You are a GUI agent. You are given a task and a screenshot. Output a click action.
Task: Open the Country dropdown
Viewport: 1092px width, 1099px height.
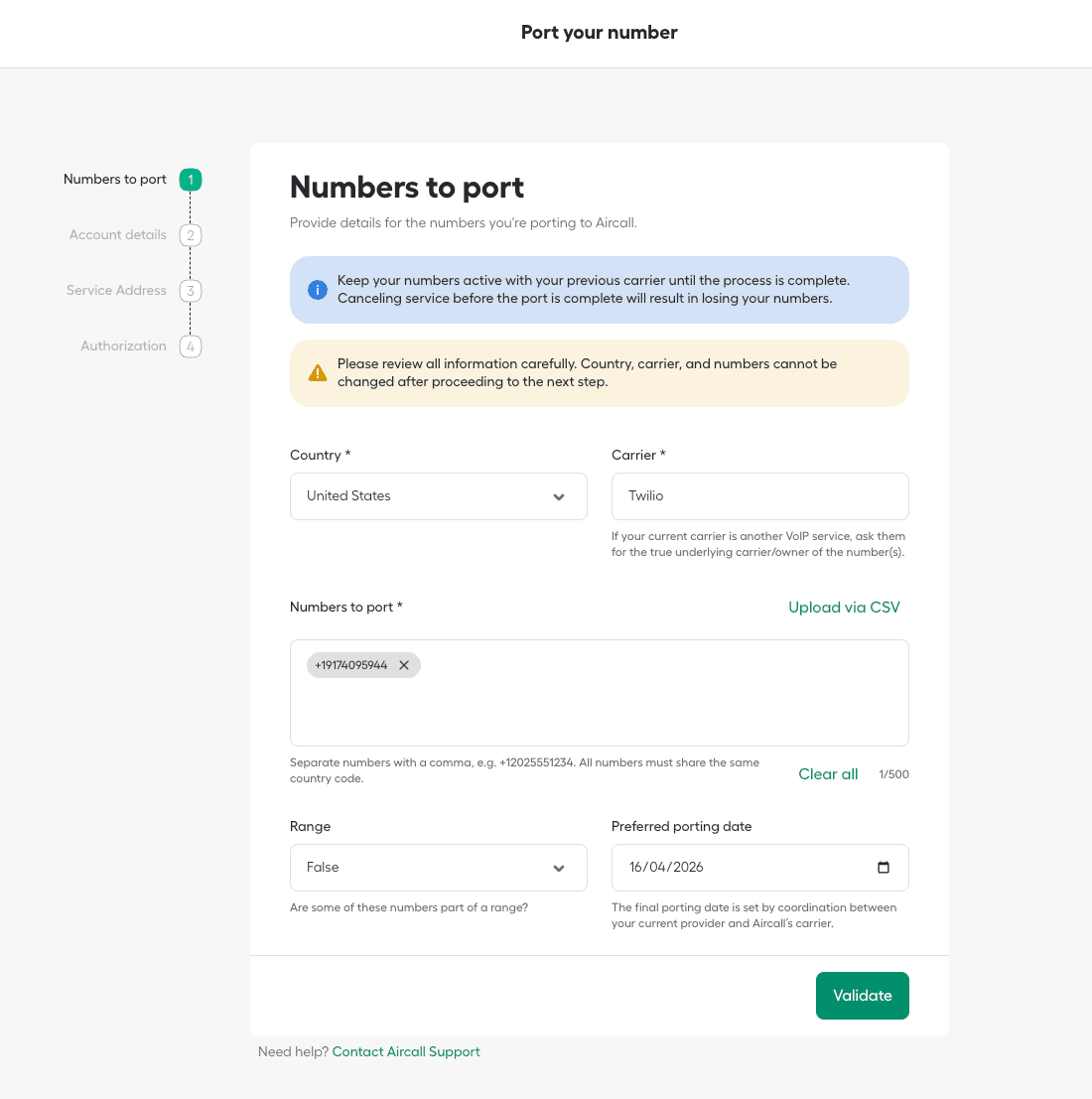(438, 496)
